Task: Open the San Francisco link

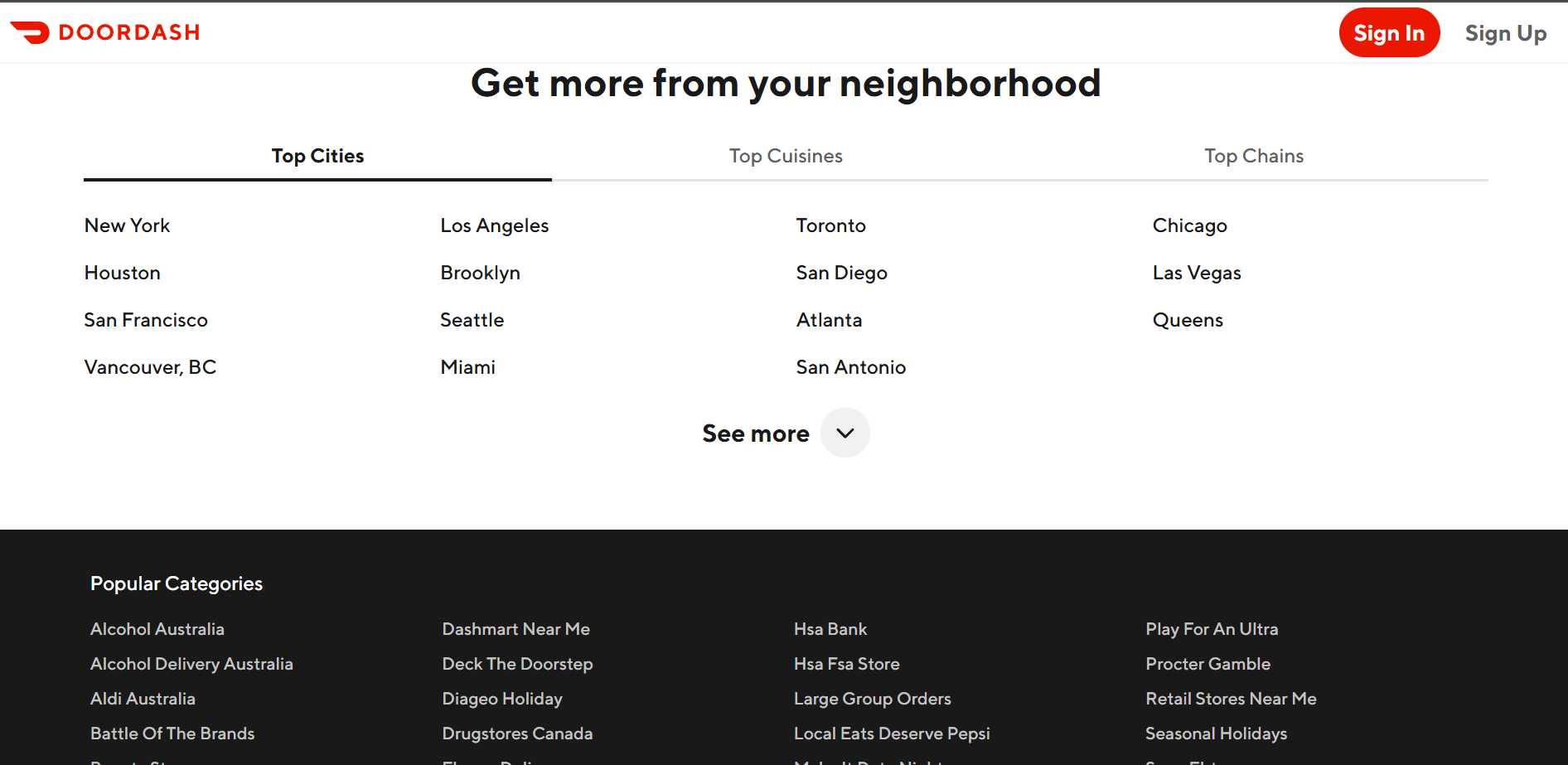Action: 146,320
